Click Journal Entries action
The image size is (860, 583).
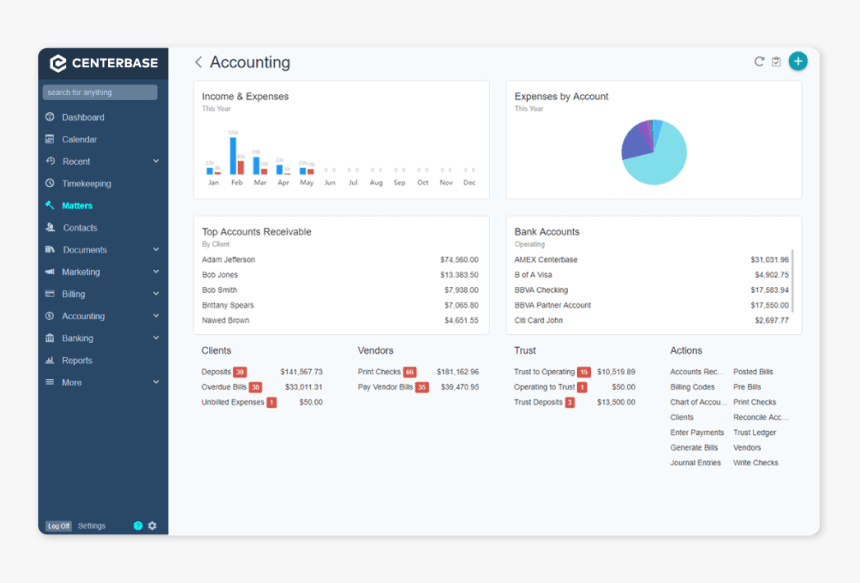[x=695, y=463]
